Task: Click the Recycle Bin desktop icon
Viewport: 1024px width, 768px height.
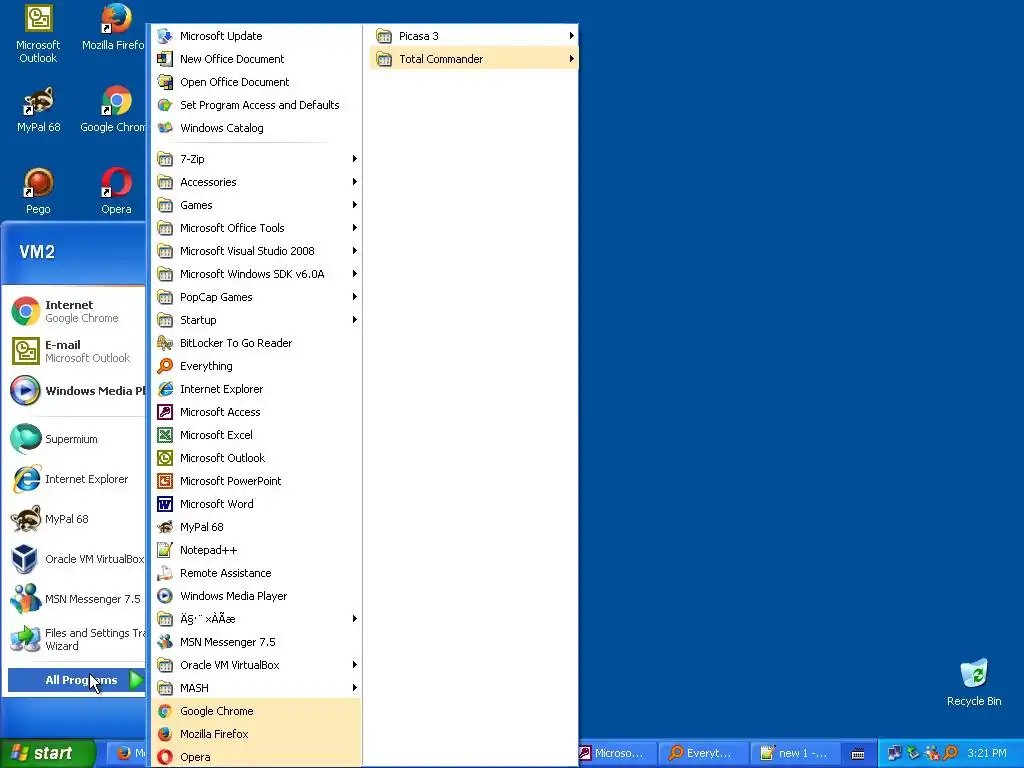Action: [974, 682]
